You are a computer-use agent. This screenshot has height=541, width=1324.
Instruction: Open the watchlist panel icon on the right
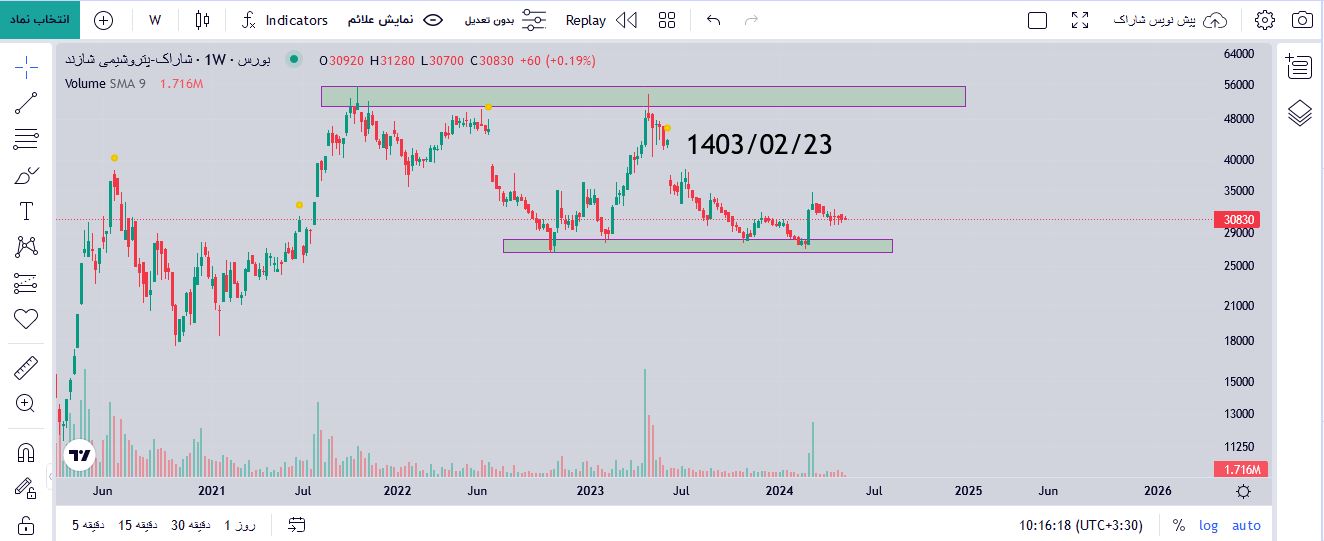[x=1299, y=66]
